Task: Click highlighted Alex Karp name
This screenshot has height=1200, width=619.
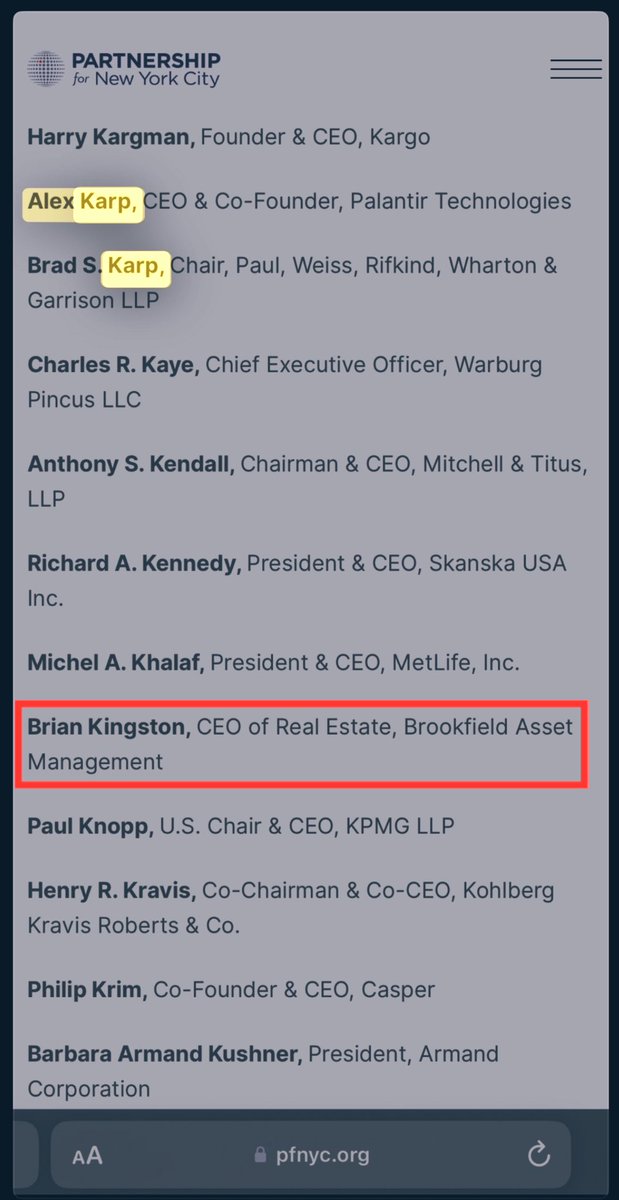Action: coord(84,201)
